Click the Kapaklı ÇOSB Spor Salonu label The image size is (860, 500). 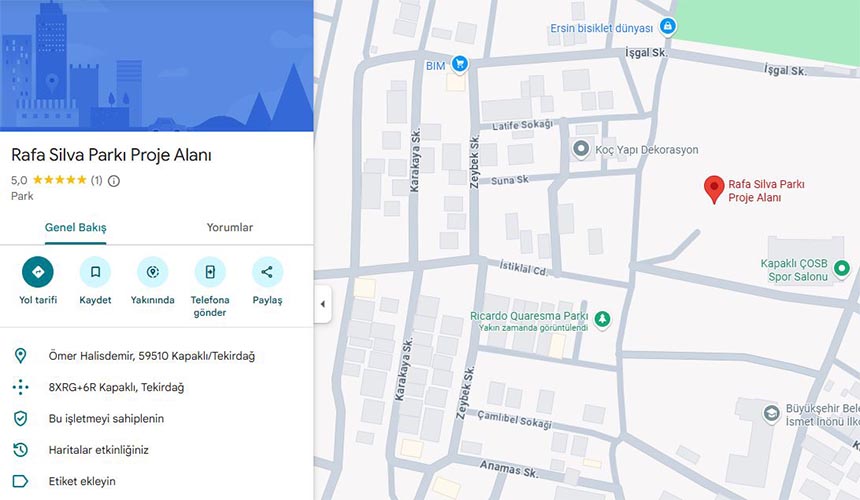(x=794, y=270)
